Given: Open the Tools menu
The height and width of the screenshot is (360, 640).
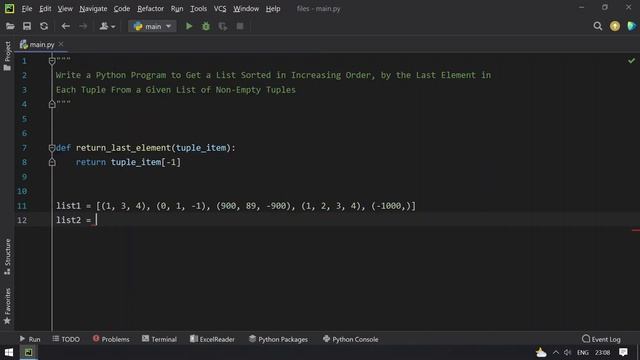Looking at the screenshot, I should (198, 9).
